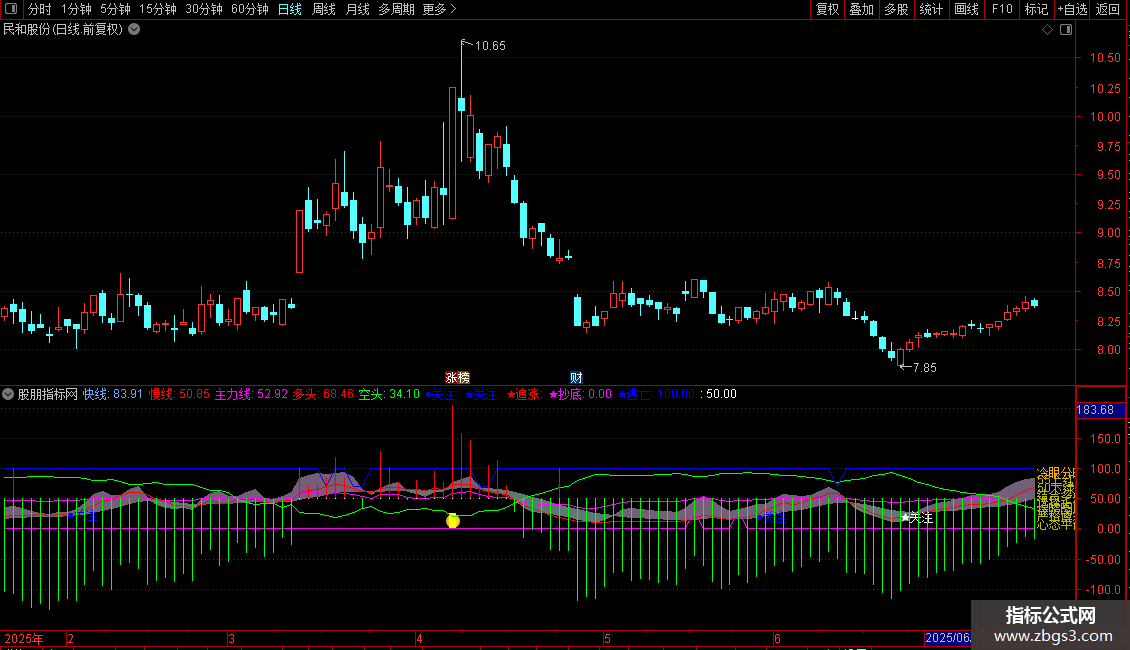Toggle the left sidebar panel icon
This screenshot has height=650, width=1130.
11,9
